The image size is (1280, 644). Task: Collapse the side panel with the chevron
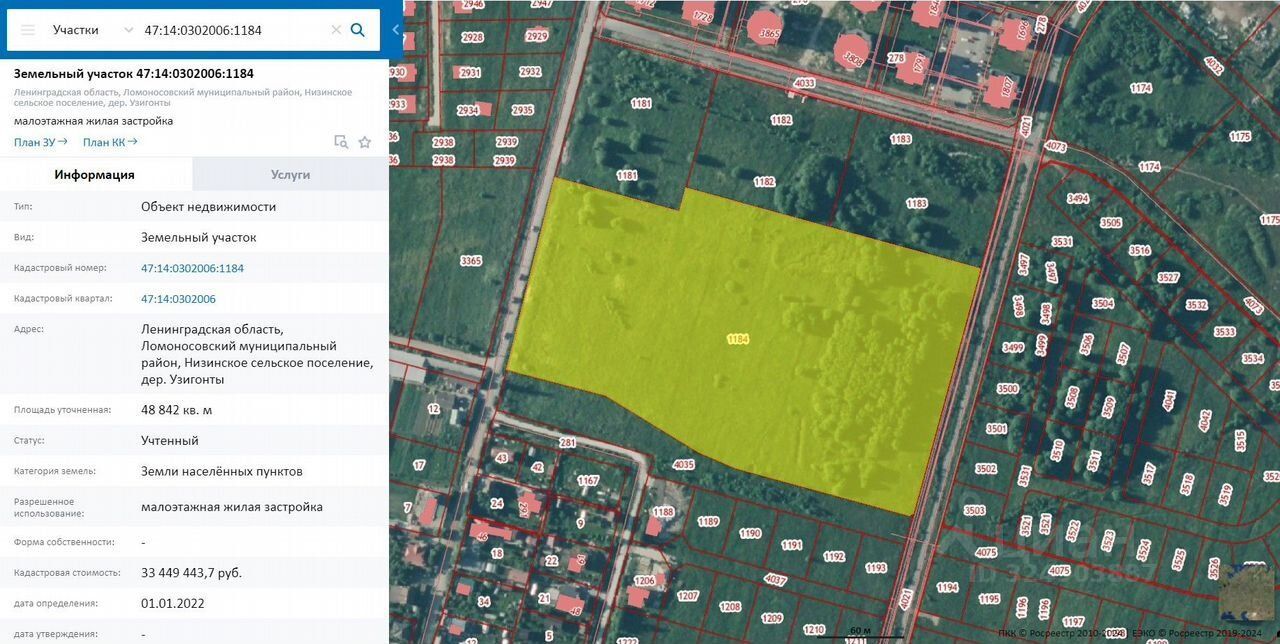pos(396,30)
